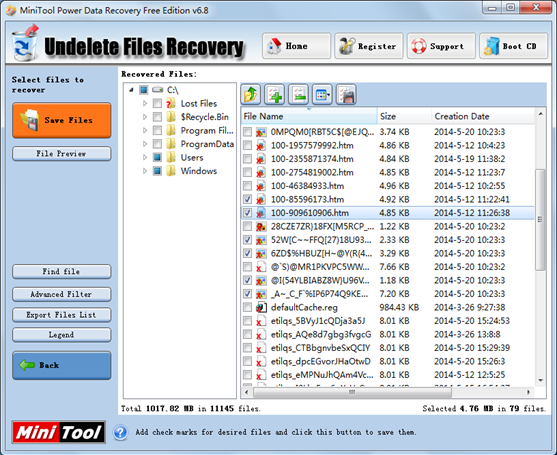This screenshot has height=455, width=557.
Task: Click the 100-1957579992.htm file icon
Action: point(261,145)
